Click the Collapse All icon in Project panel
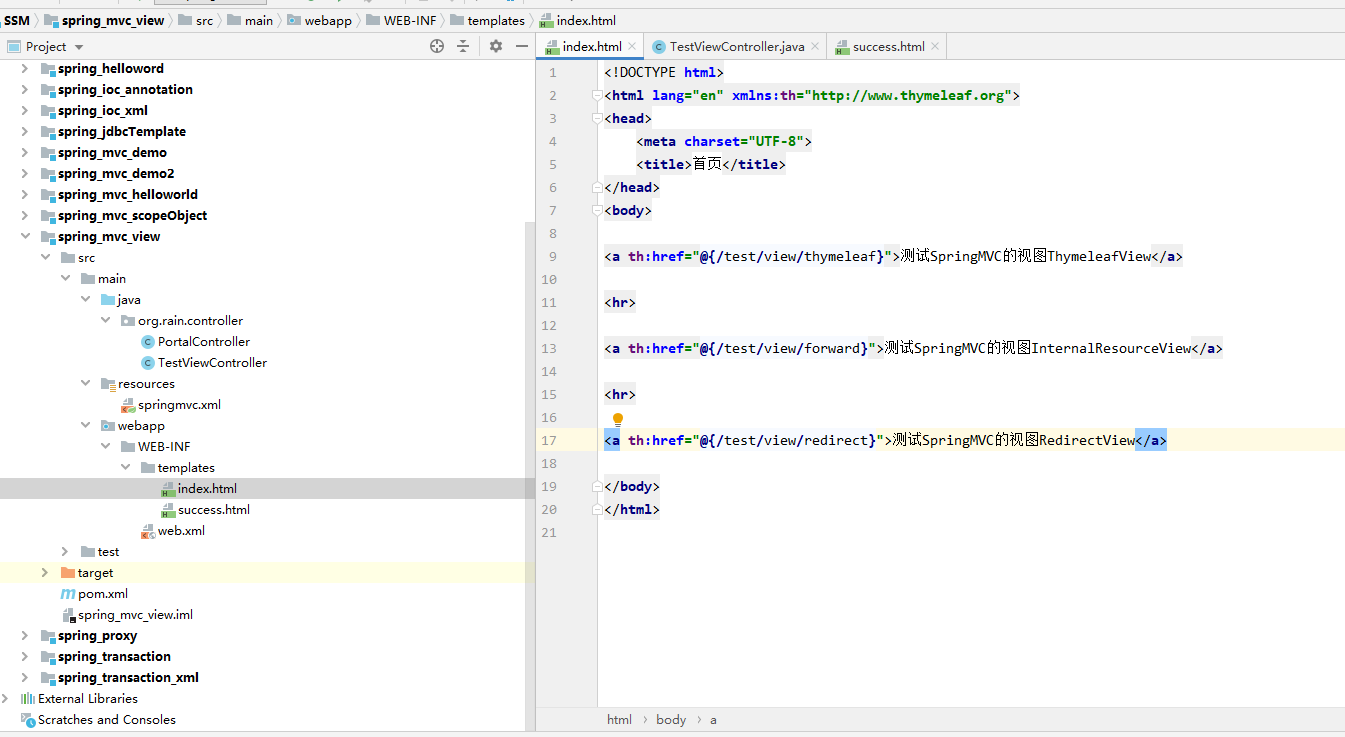The height and width of the screenshot is (737, 1345). 463,46
